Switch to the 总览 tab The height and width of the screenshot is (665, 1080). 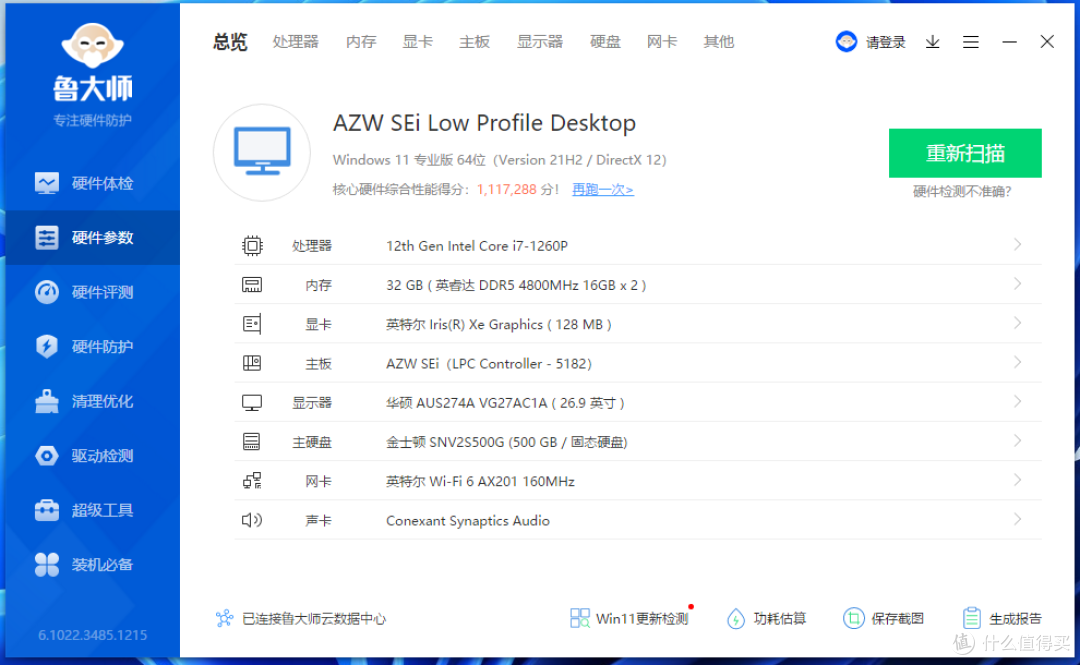(x=230, y=42)
